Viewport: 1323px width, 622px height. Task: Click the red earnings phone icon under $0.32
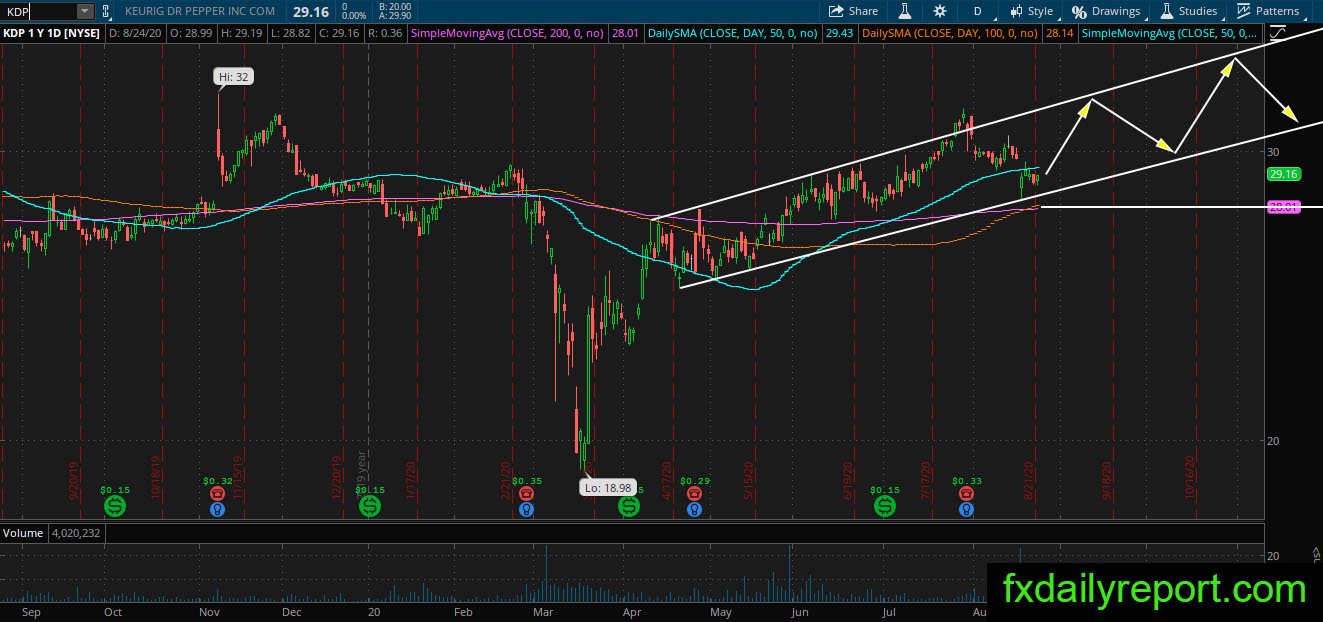[x=217, y=493]
